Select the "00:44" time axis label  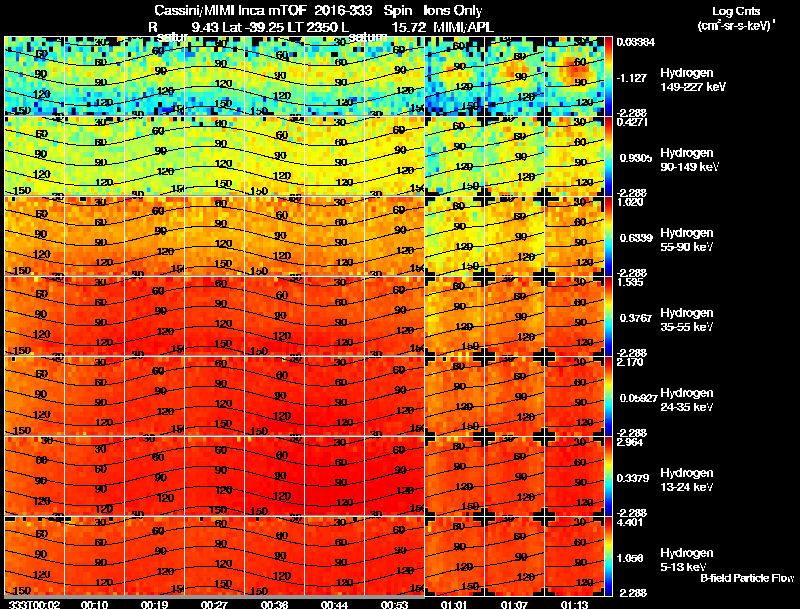point(334,604)
